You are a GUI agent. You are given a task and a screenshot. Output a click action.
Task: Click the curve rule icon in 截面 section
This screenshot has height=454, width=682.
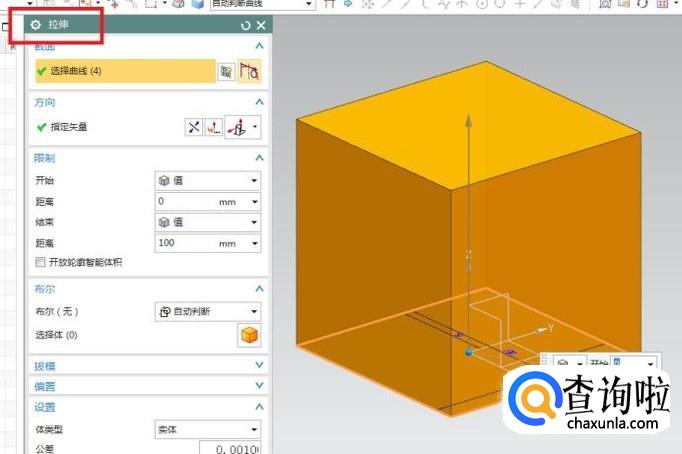coord(250,71)
